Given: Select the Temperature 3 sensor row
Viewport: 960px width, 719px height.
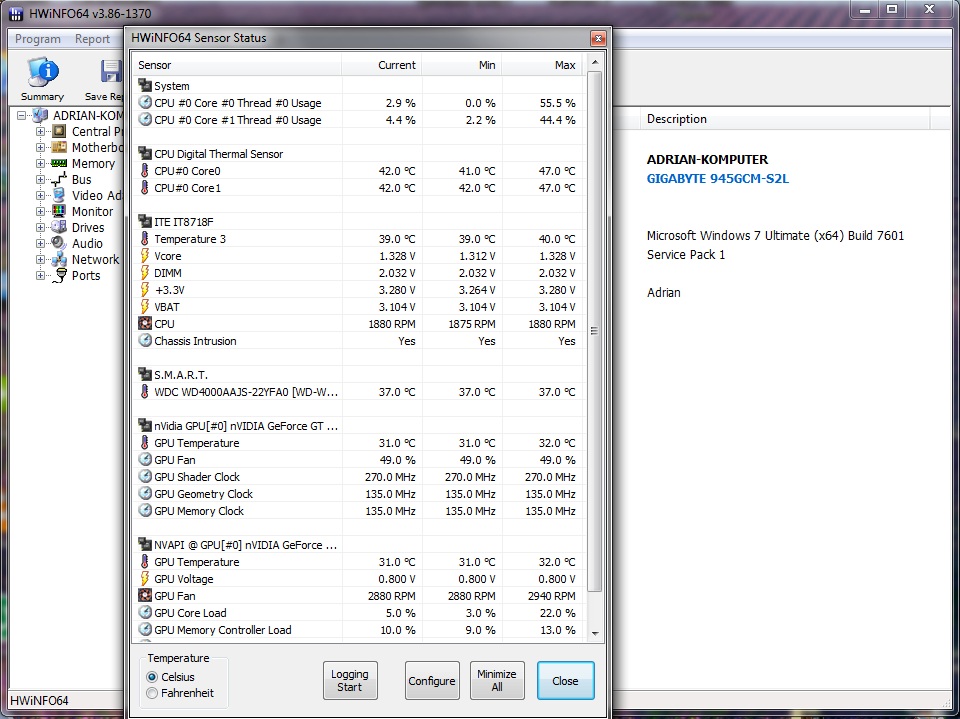Looking at the screenshot, I should point(358,239).
